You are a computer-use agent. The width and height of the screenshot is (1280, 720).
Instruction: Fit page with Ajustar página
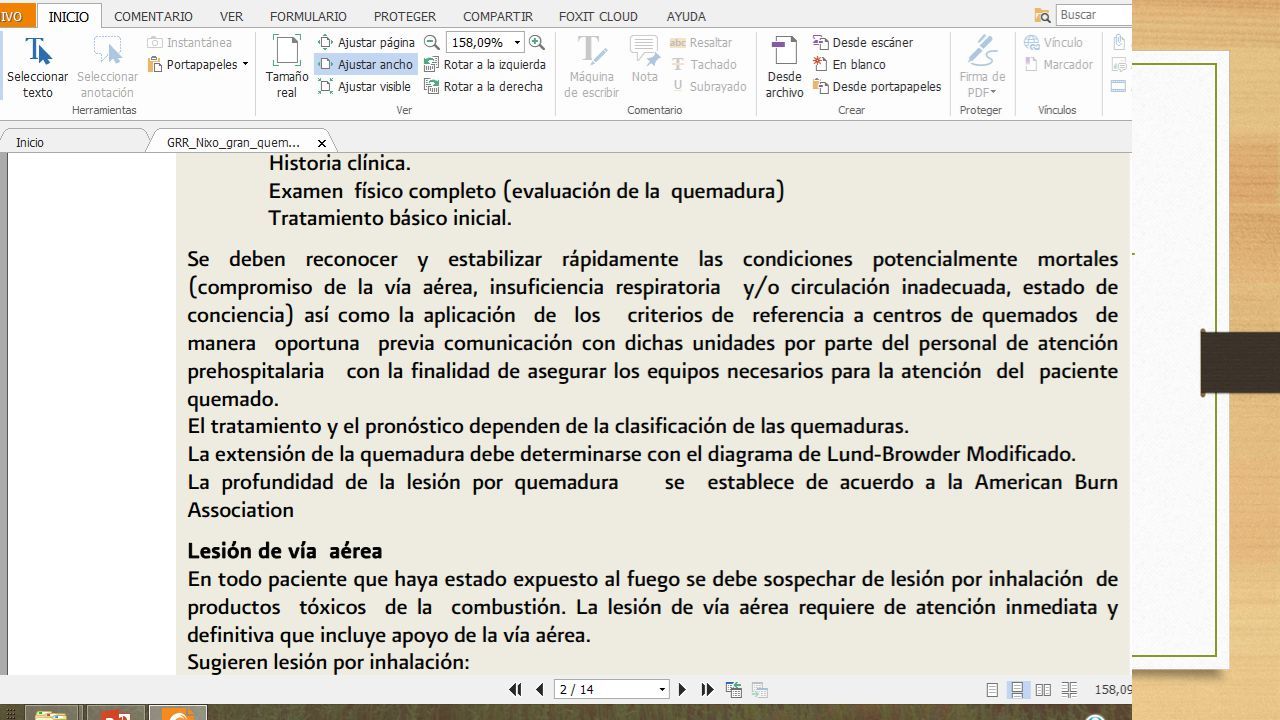366,43
